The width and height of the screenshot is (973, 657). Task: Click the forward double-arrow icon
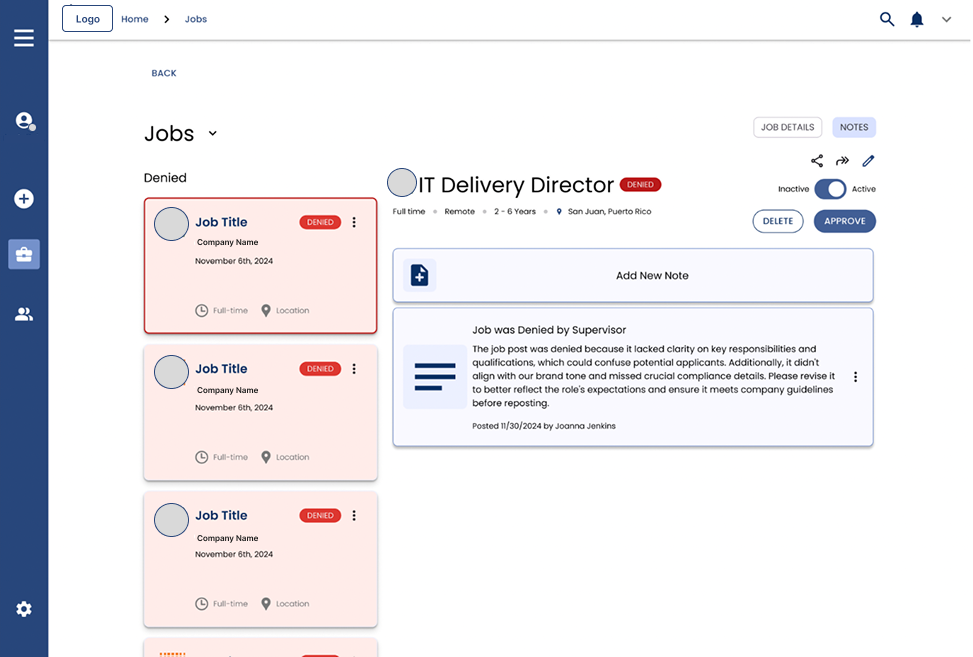click(842, 161)
